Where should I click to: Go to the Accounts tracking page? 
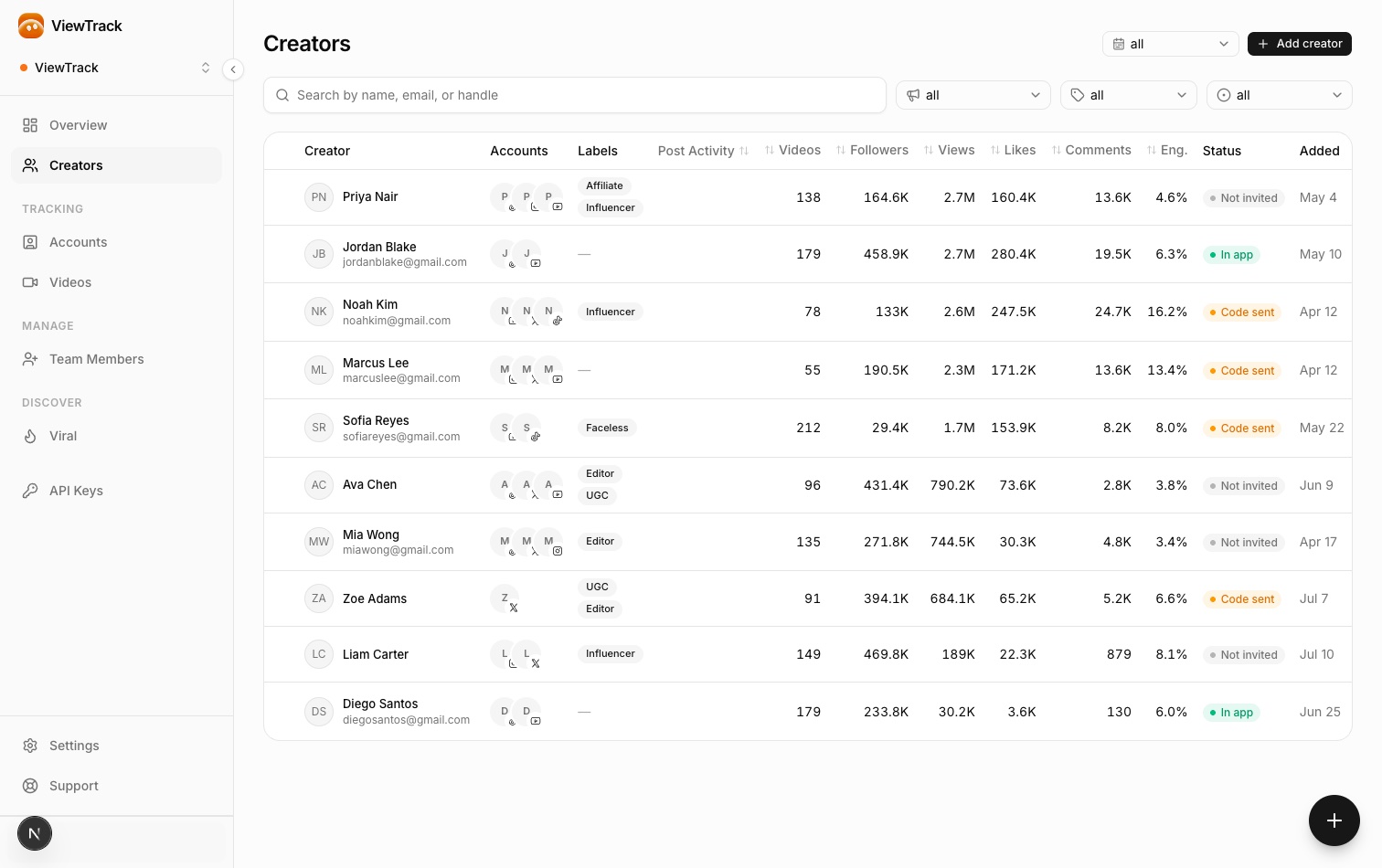[x=116, y=242]
